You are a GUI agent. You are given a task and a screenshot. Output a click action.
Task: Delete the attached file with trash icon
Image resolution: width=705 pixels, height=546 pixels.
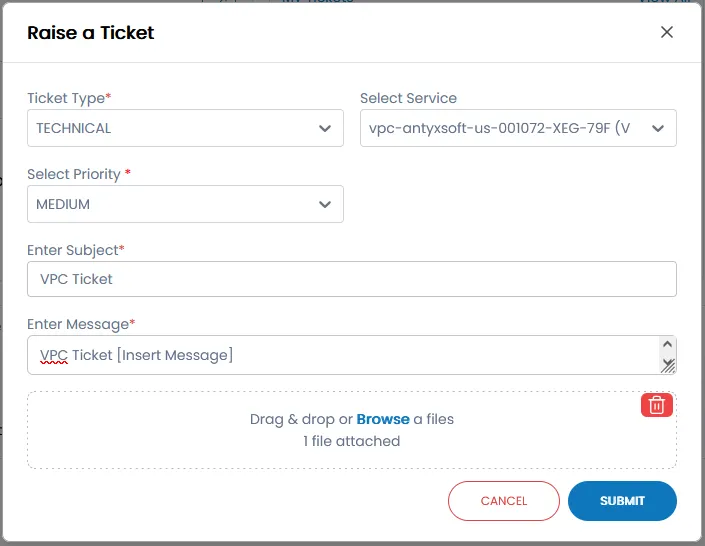(x=657, y=404)
